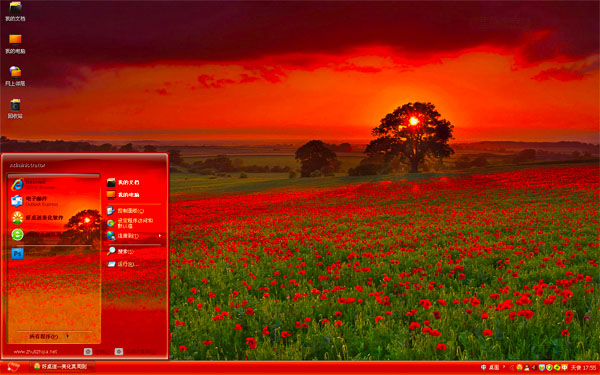Click the round green-yellow tray icon
This screenshot has height=375, width=600.
click(x=557, y=367)
